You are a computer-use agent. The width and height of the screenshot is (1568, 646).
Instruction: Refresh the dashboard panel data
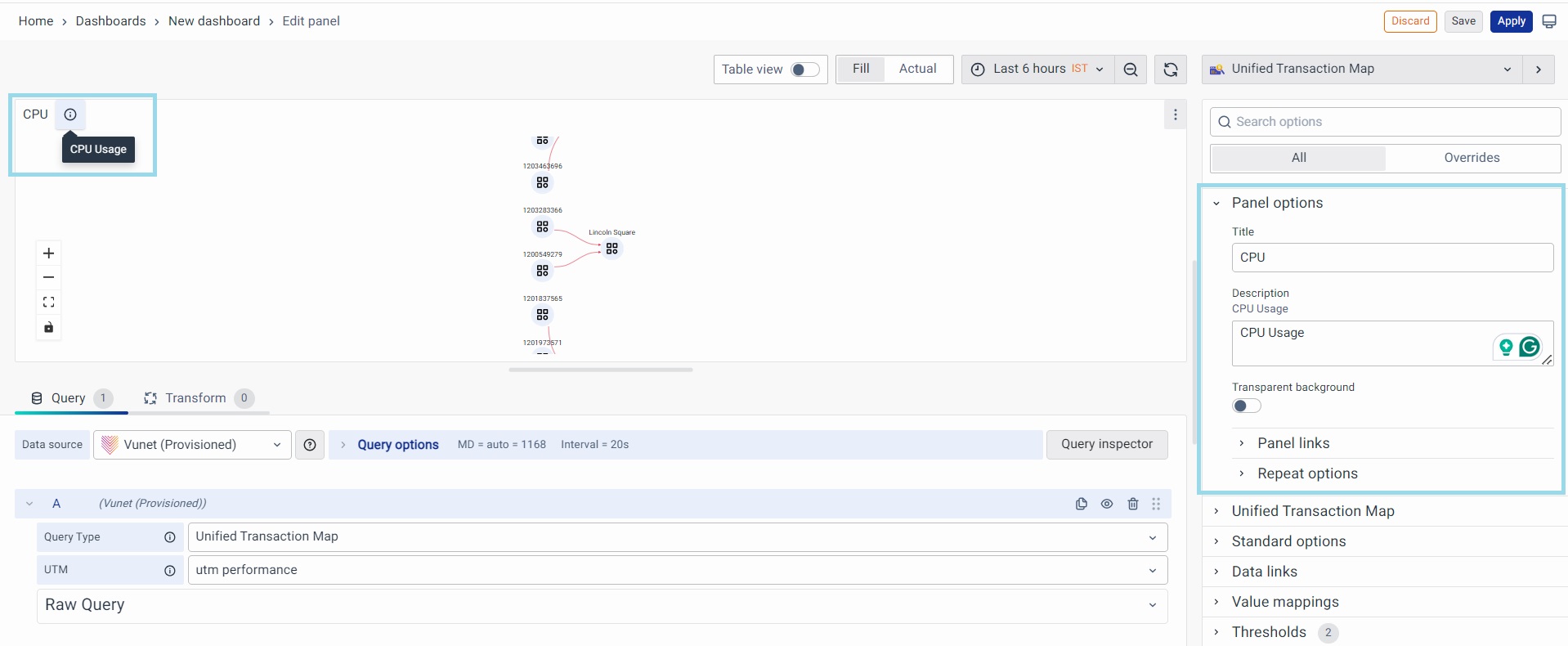pyautogui.click(x=1170, y=70)
